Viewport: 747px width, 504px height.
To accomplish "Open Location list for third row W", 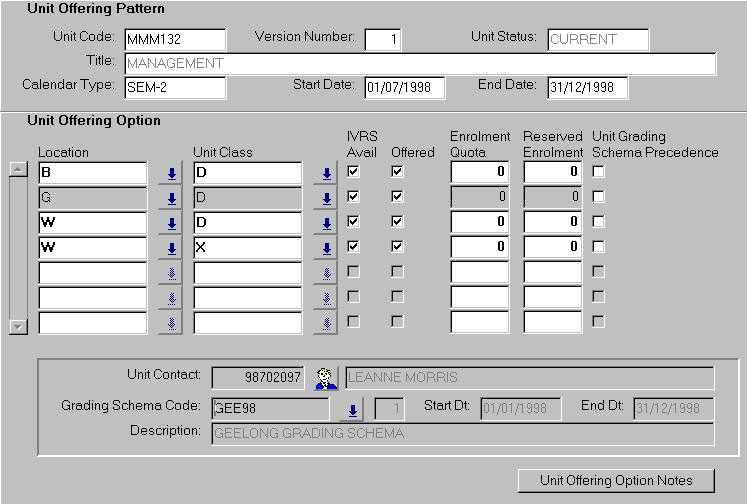I will click(x=171, y=223).
